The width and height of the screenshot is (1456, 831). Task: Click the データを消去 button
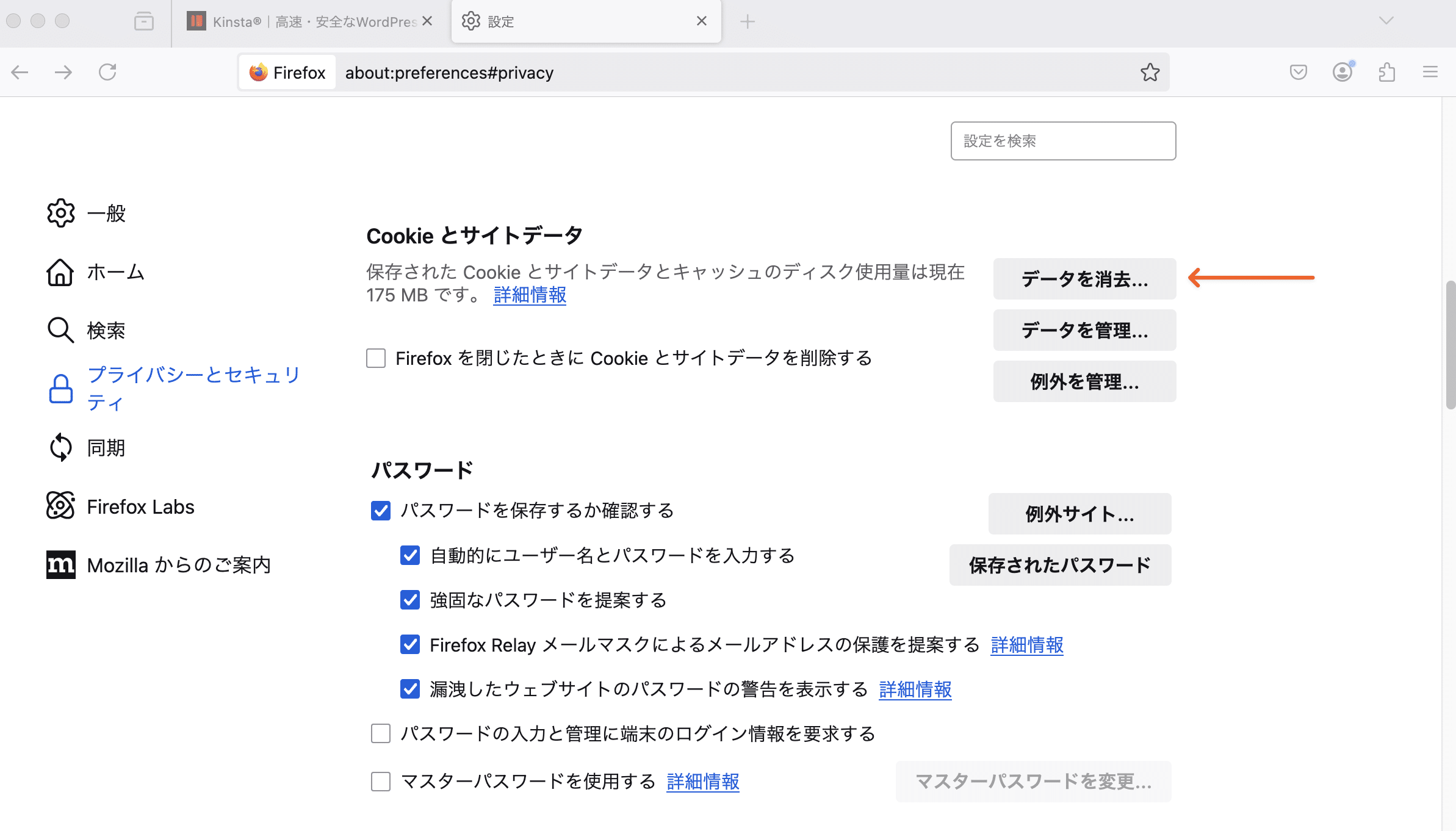click(x=1084, y=279)
